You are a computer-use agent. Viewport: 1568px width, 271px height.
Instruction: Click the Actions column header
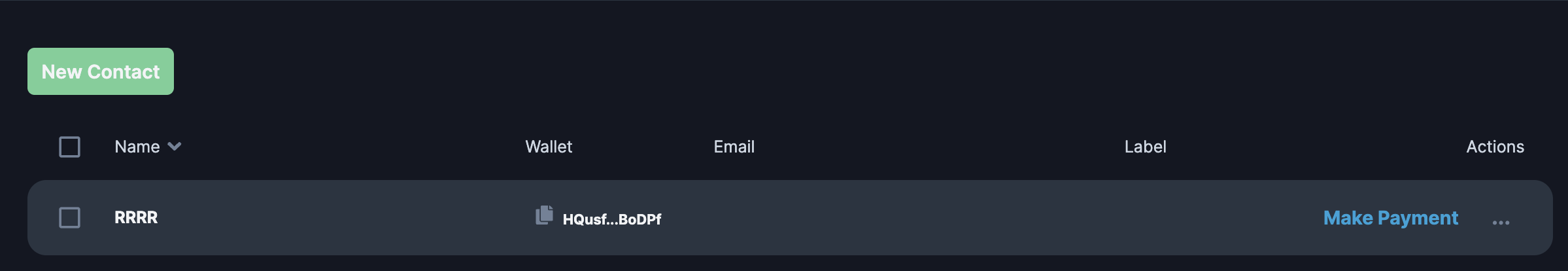(x=1495, y=147)
